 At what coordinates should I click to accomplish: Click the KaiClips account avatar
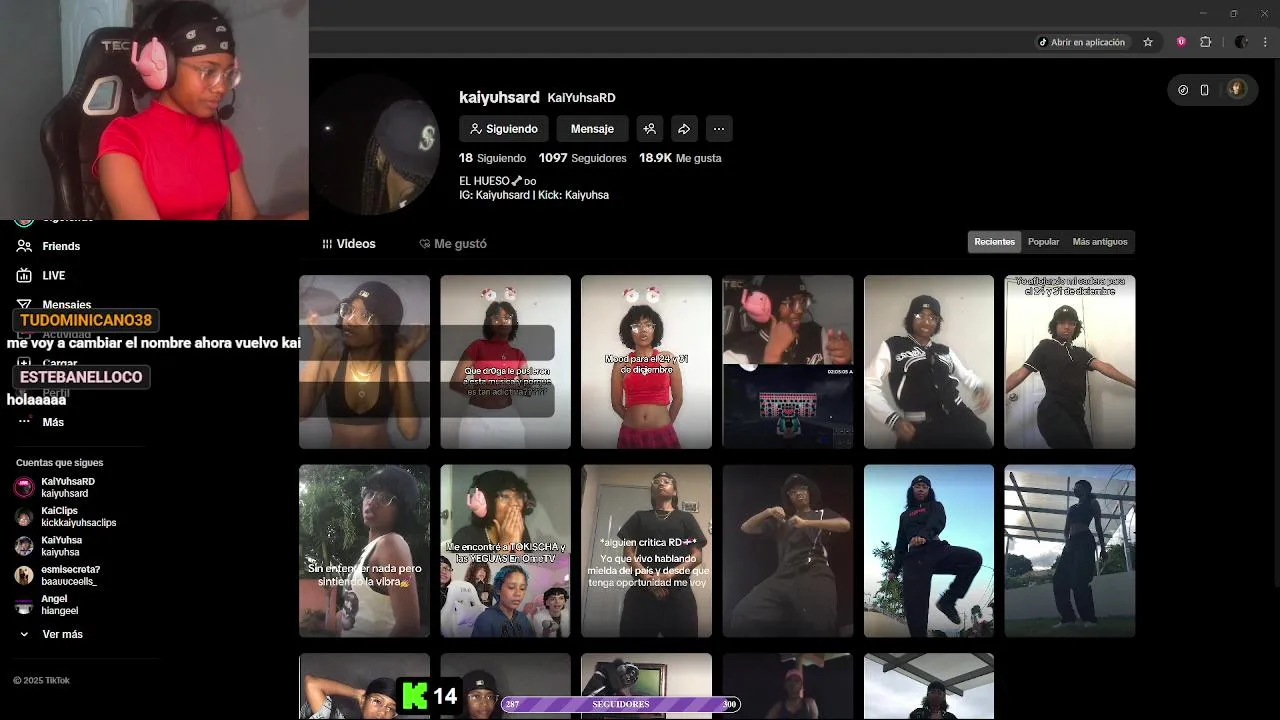[x=24, y=517]
